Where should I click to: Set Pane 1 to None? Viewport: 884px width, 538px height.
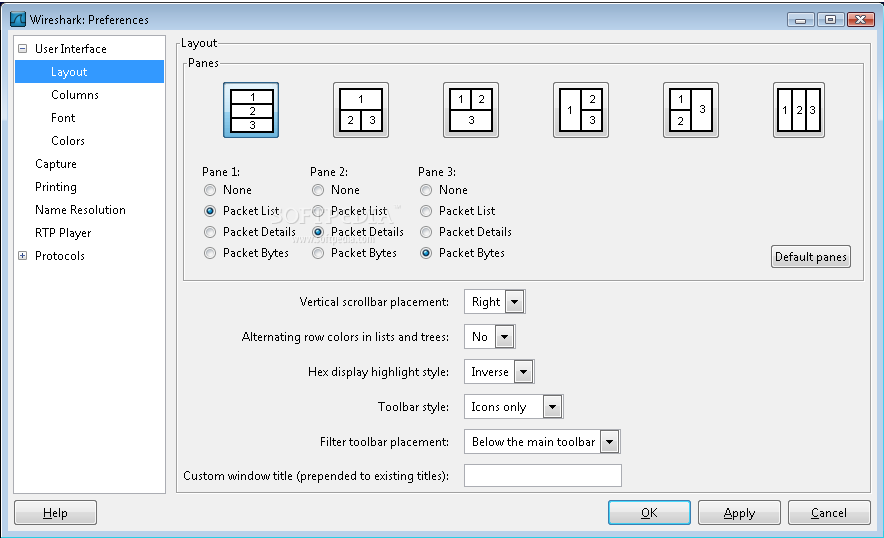210,190
